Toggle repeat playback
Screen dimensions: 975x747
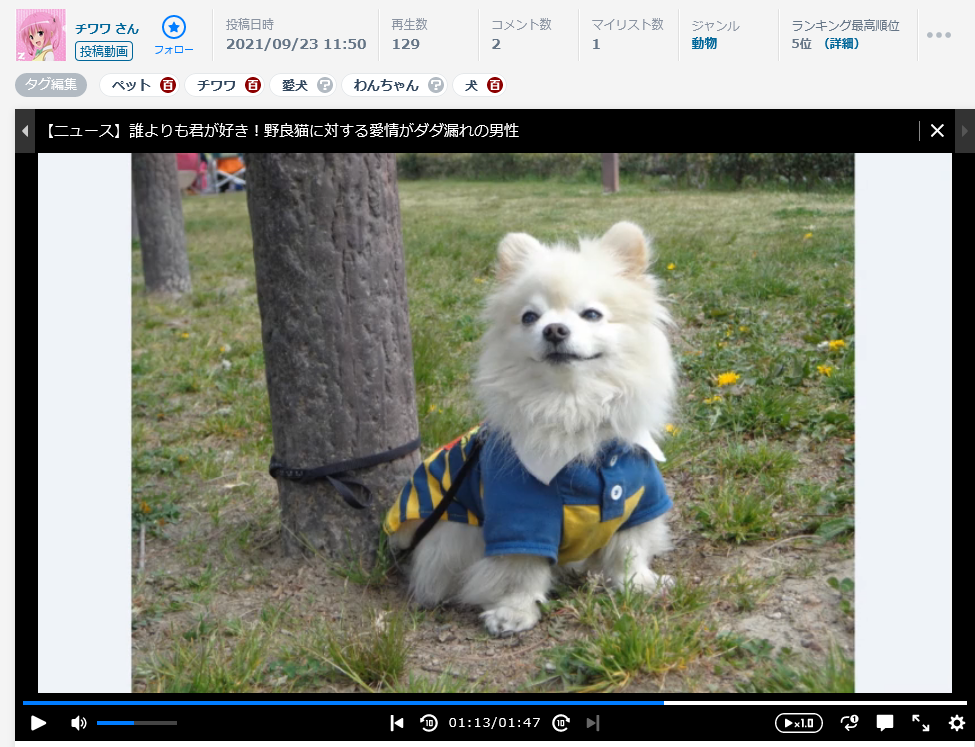coord(849,723)
